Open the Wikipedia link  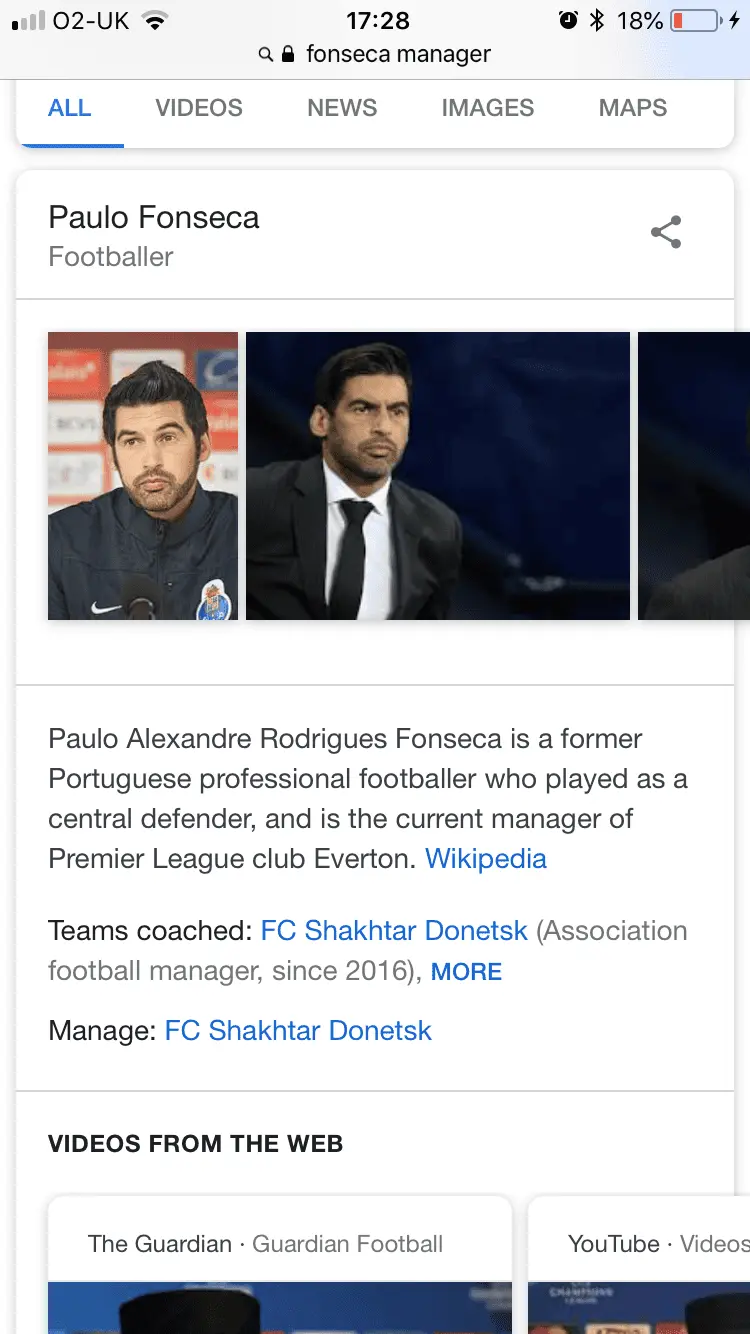486,859
